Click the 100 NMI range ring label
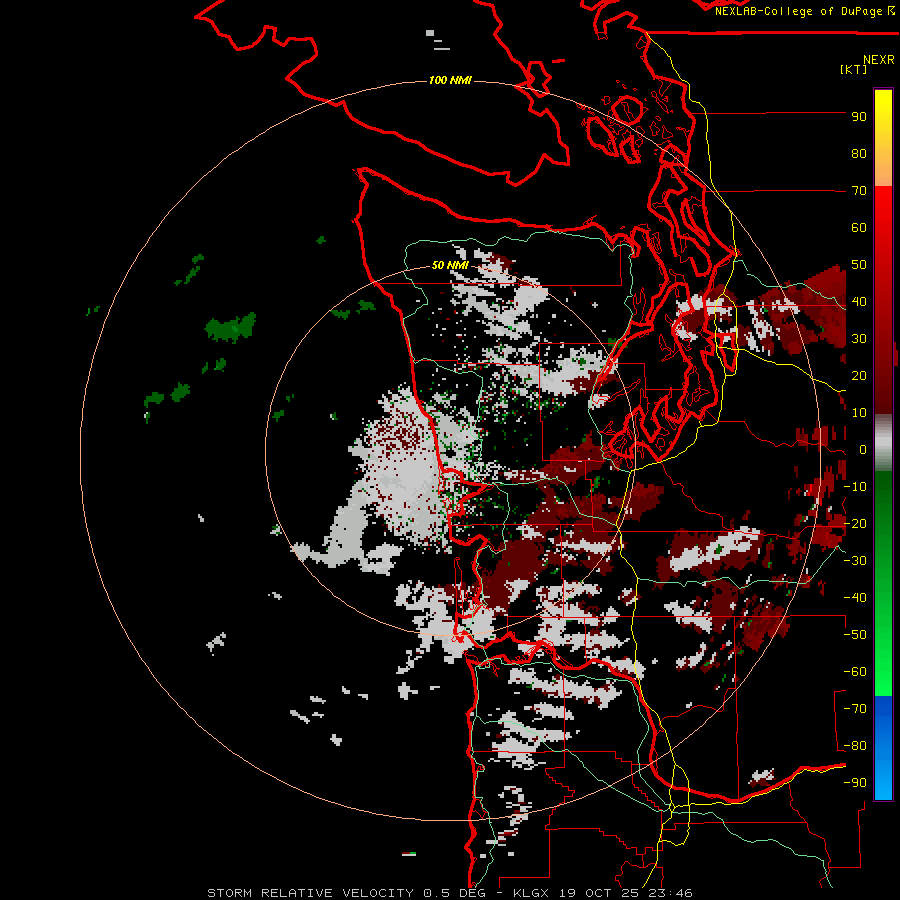The height and width of the screenshot is (900, 900). point(450,80)
